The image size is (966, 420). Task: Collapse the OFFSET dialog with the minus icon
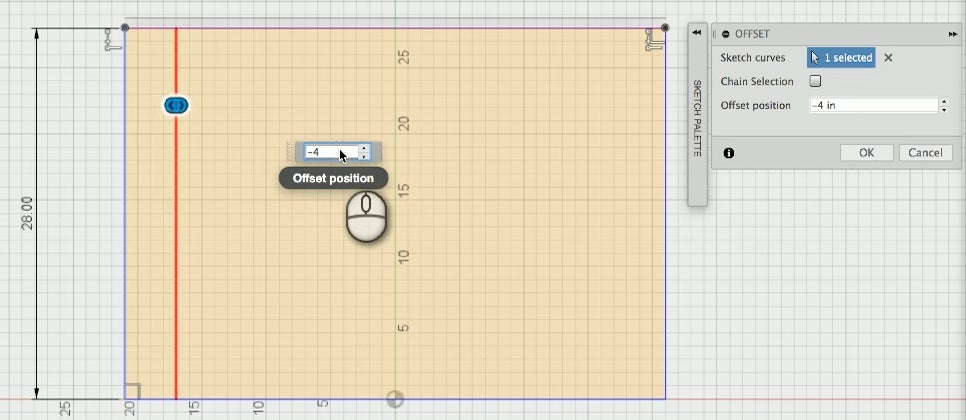coord(726,34)
